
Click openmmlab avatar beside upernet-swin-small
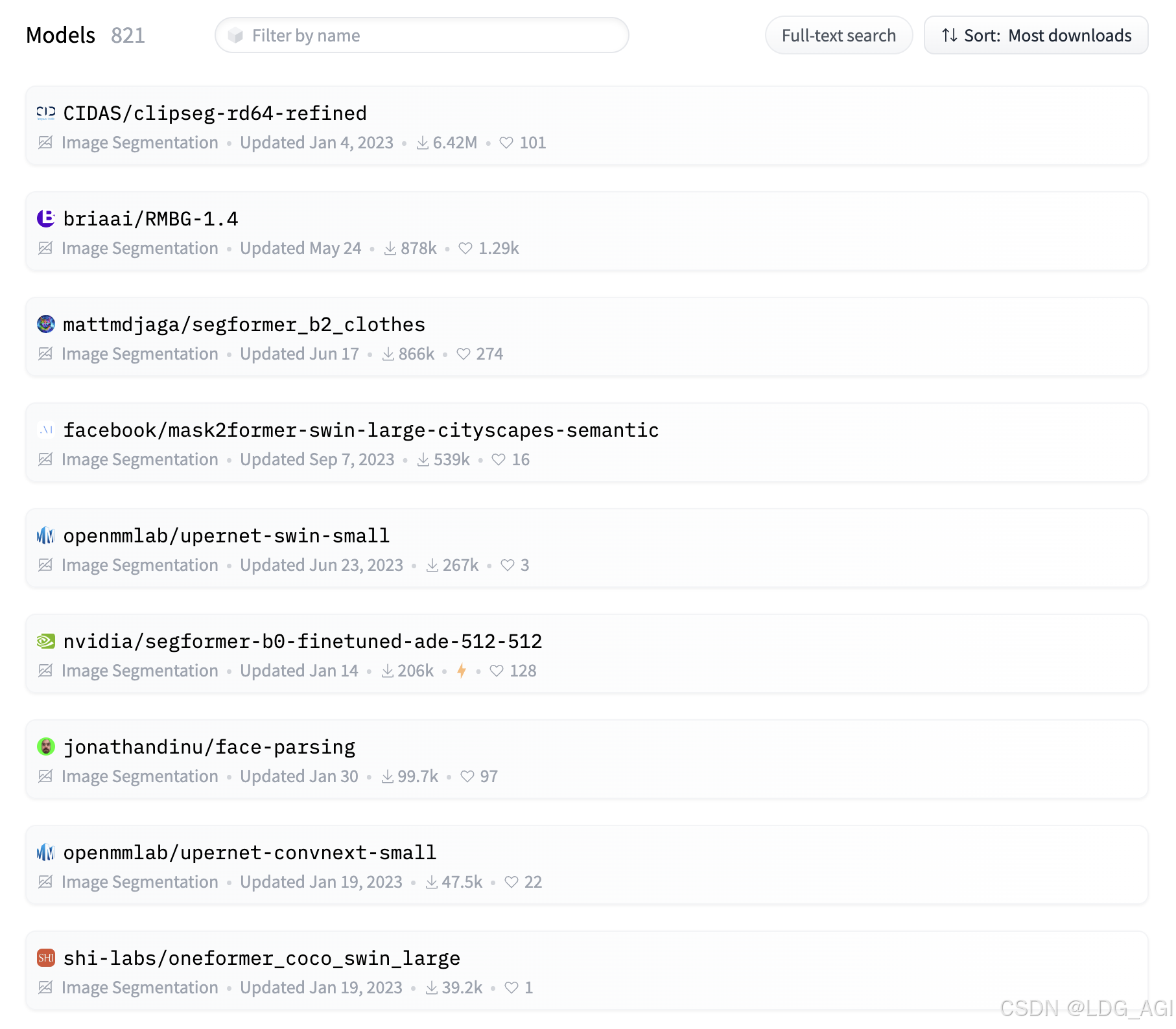point(46,536)
